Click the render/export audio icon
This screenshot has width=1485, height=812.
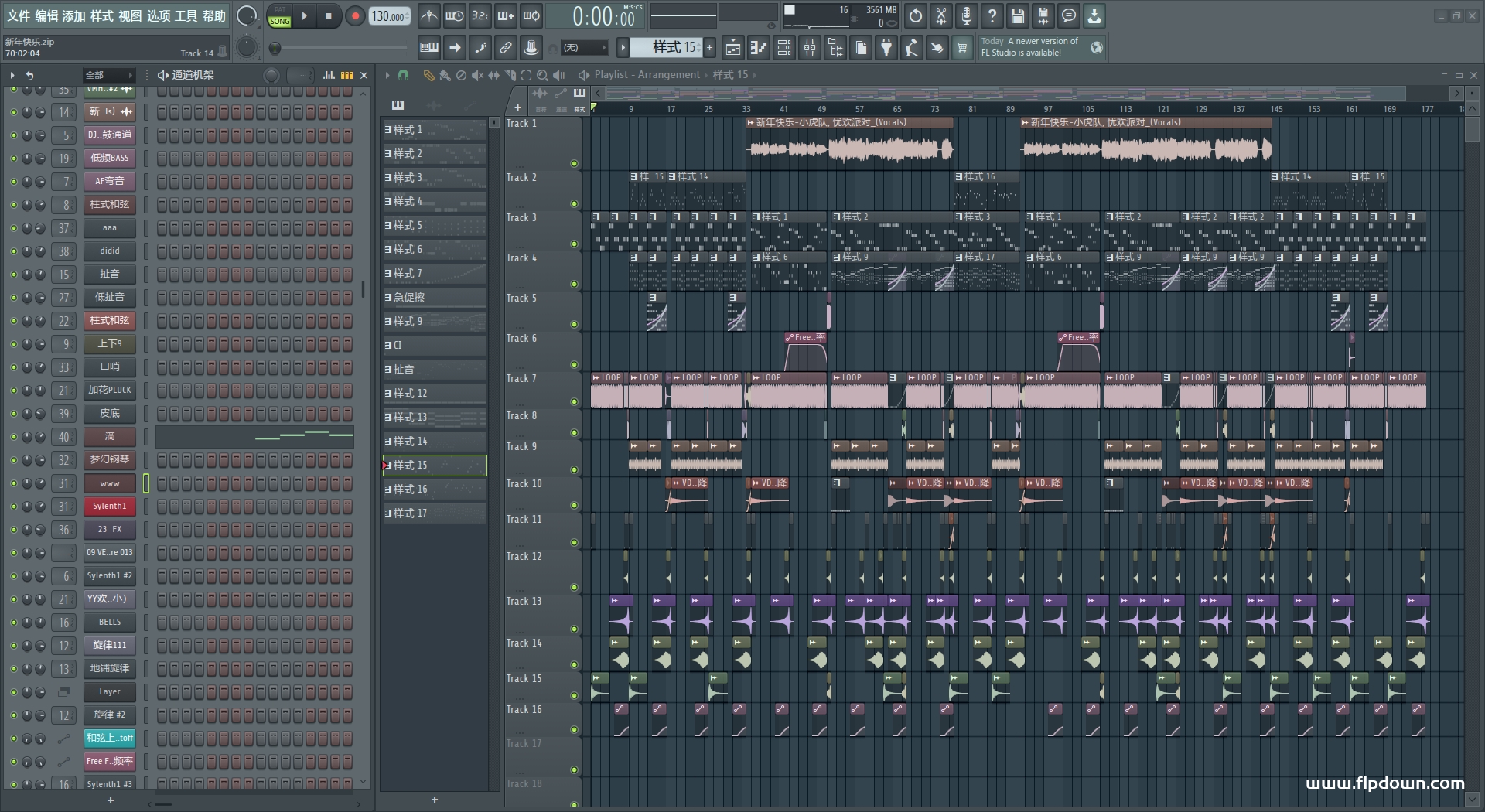[1043, 15]
